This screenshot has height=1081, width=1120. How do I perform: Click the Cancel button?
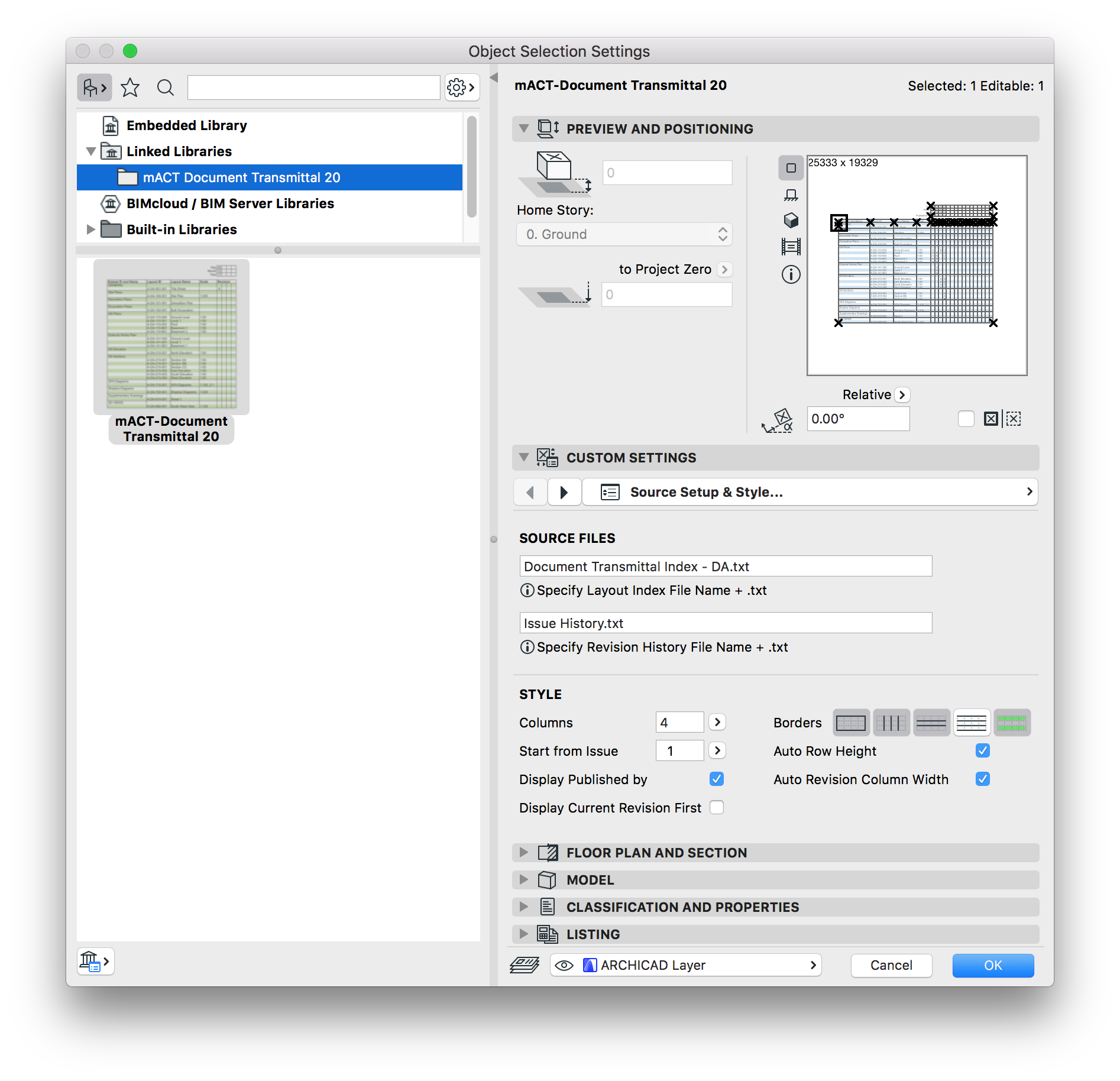pyautogui.click(x=891, y=965)
